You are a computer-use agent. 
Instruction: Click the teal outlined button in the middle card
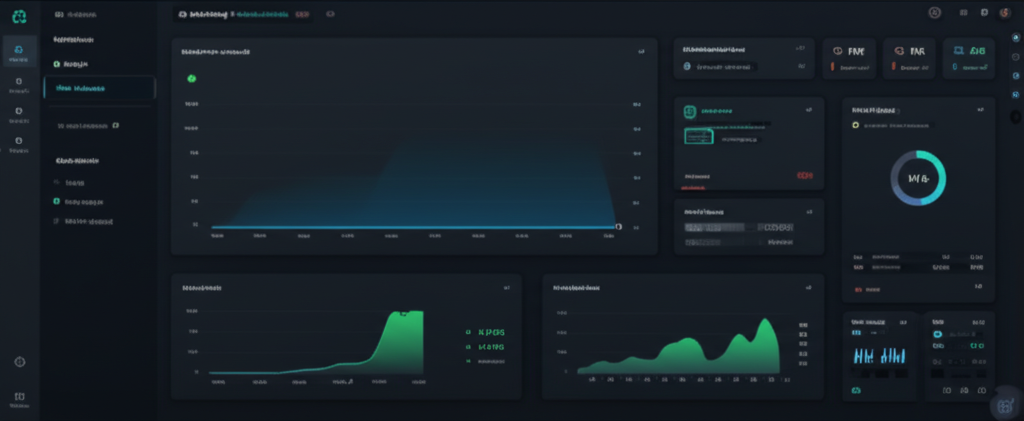[704, 135]
